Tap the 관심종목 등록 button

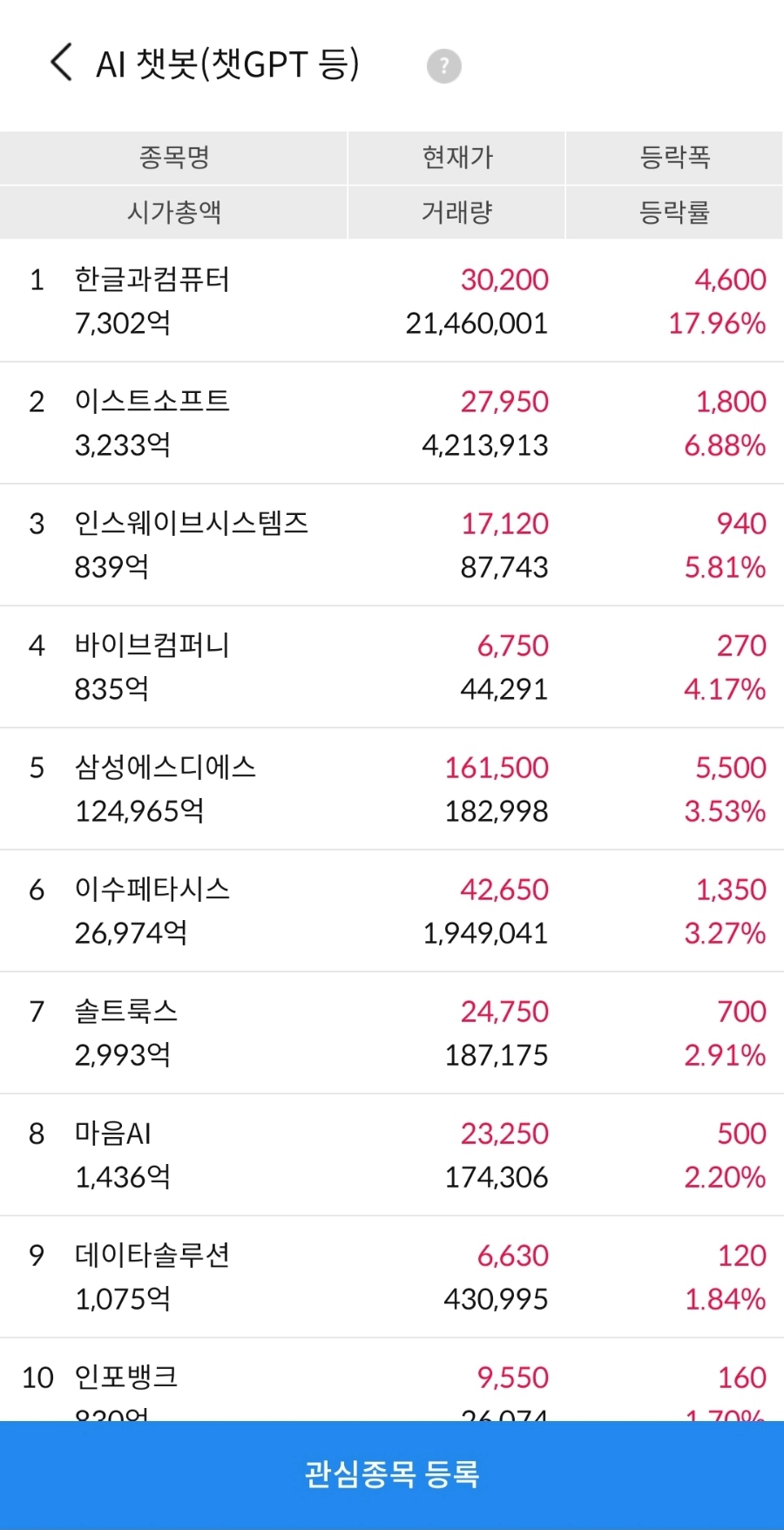pos(392,1474)
